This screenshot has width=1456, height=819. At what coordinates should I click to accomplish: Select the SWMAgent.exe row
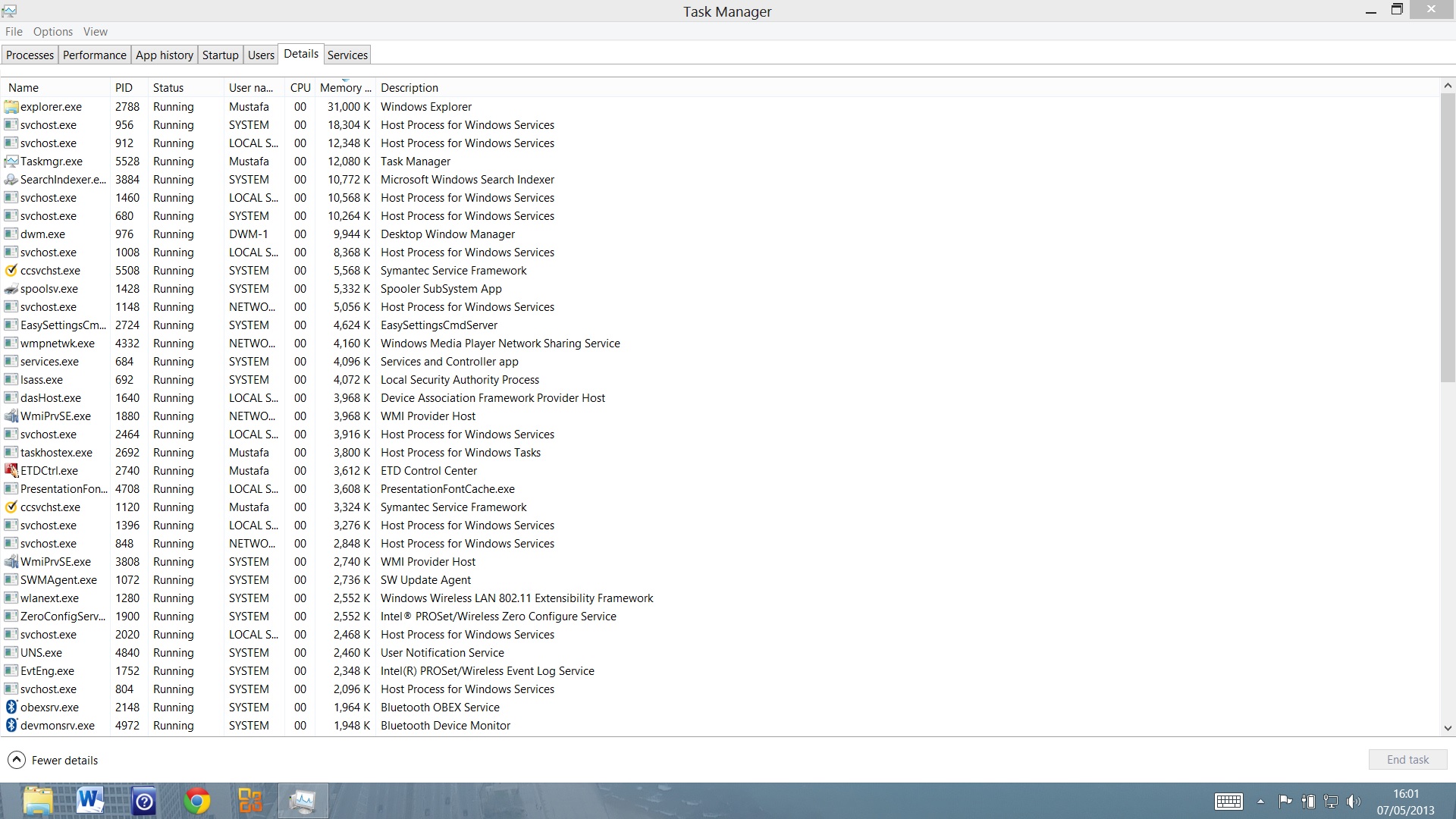(720, 580)
